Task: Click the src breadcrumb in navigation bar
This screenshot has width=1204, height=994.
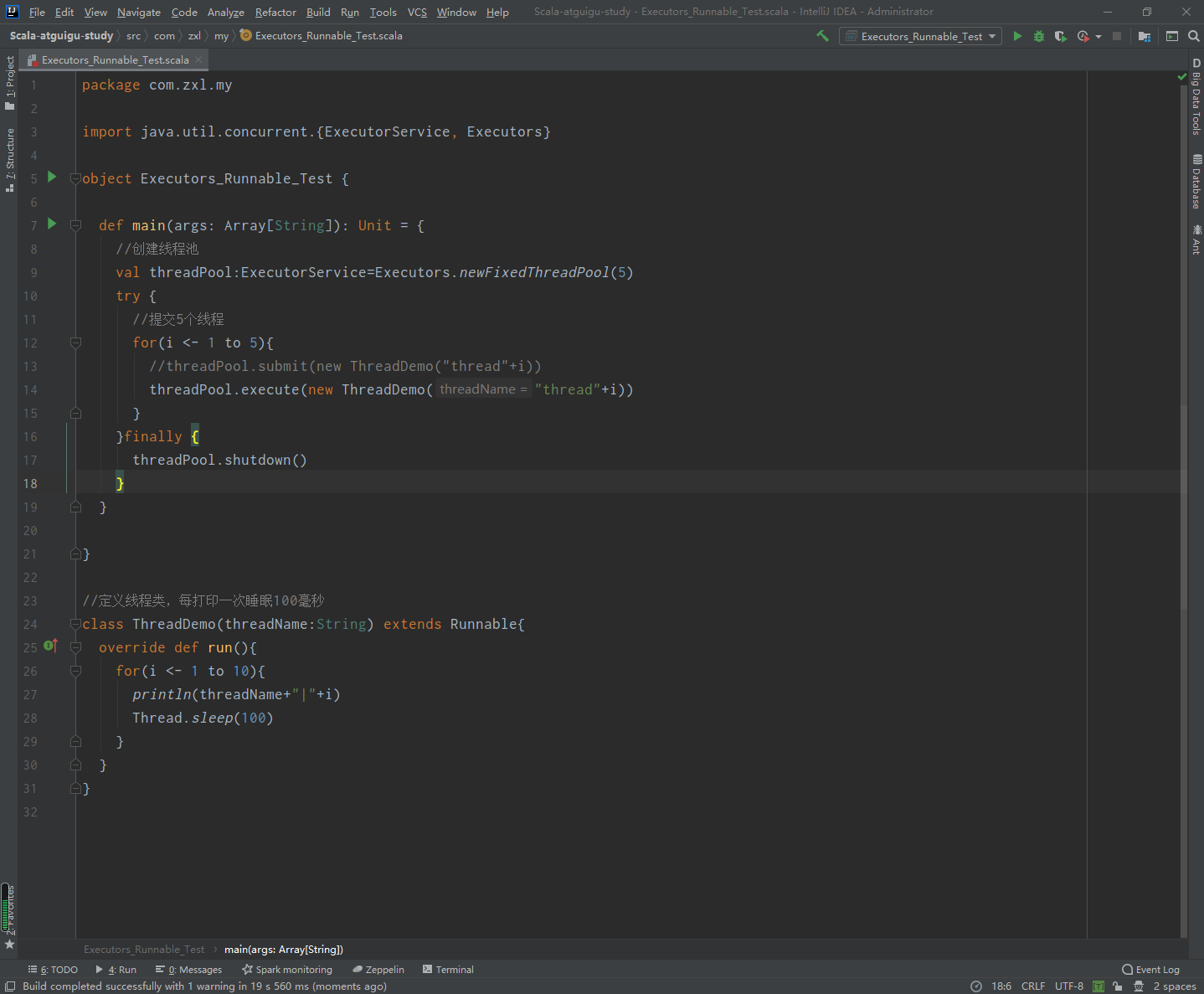Action: [133, 36]
